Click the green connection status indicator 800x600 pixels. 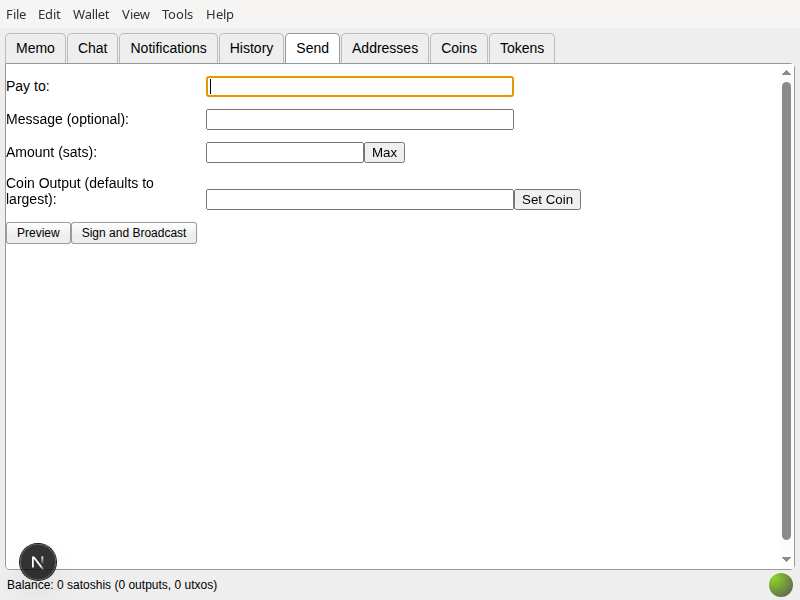point(781,585)
